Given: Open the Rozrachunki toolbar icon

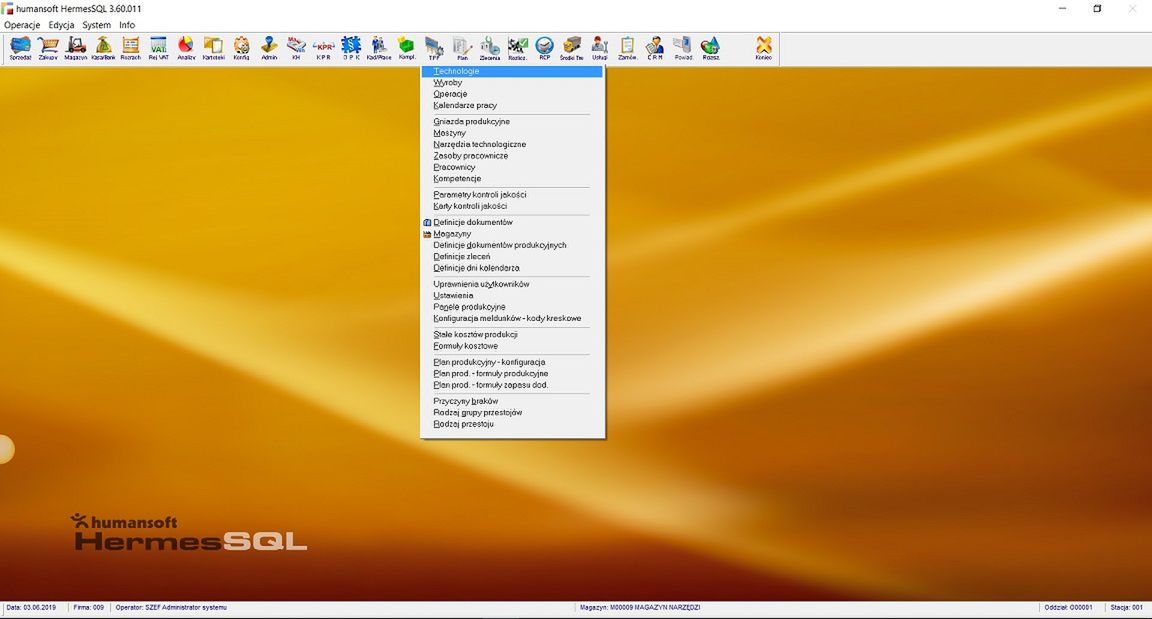Looking at the screenshot, I should pyautogui.click(x=131, y=48).
